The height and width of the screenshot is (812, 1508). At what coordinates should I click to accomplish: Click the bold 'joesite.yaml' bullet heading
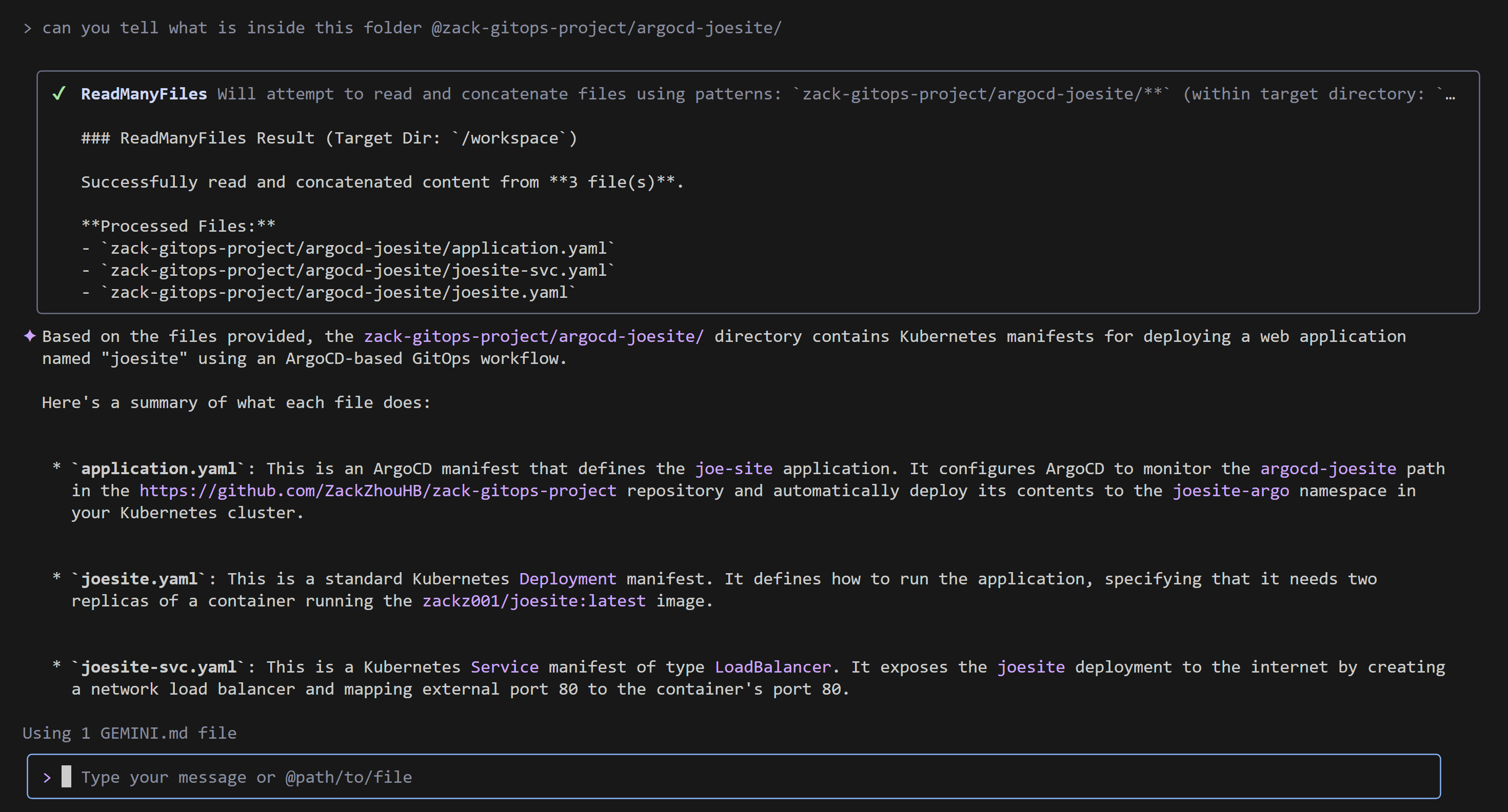138,579
